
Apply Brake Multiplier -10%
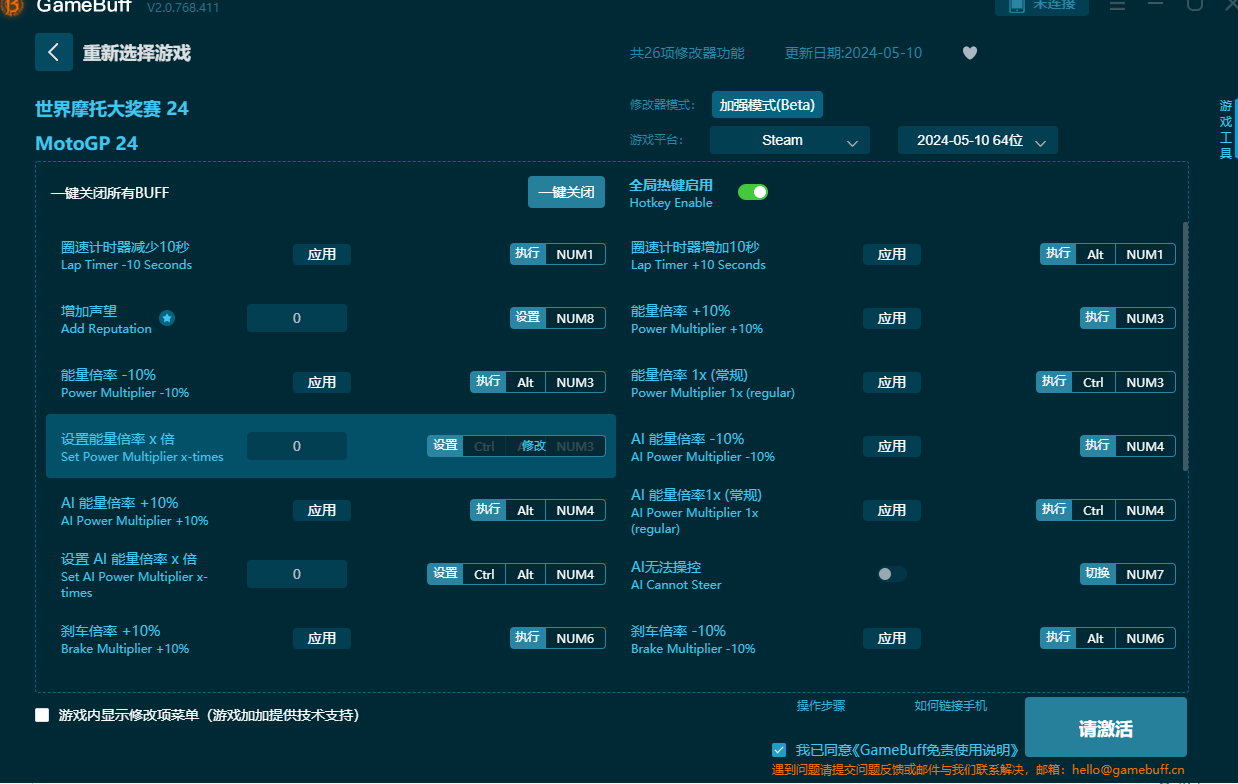[892, 638]
